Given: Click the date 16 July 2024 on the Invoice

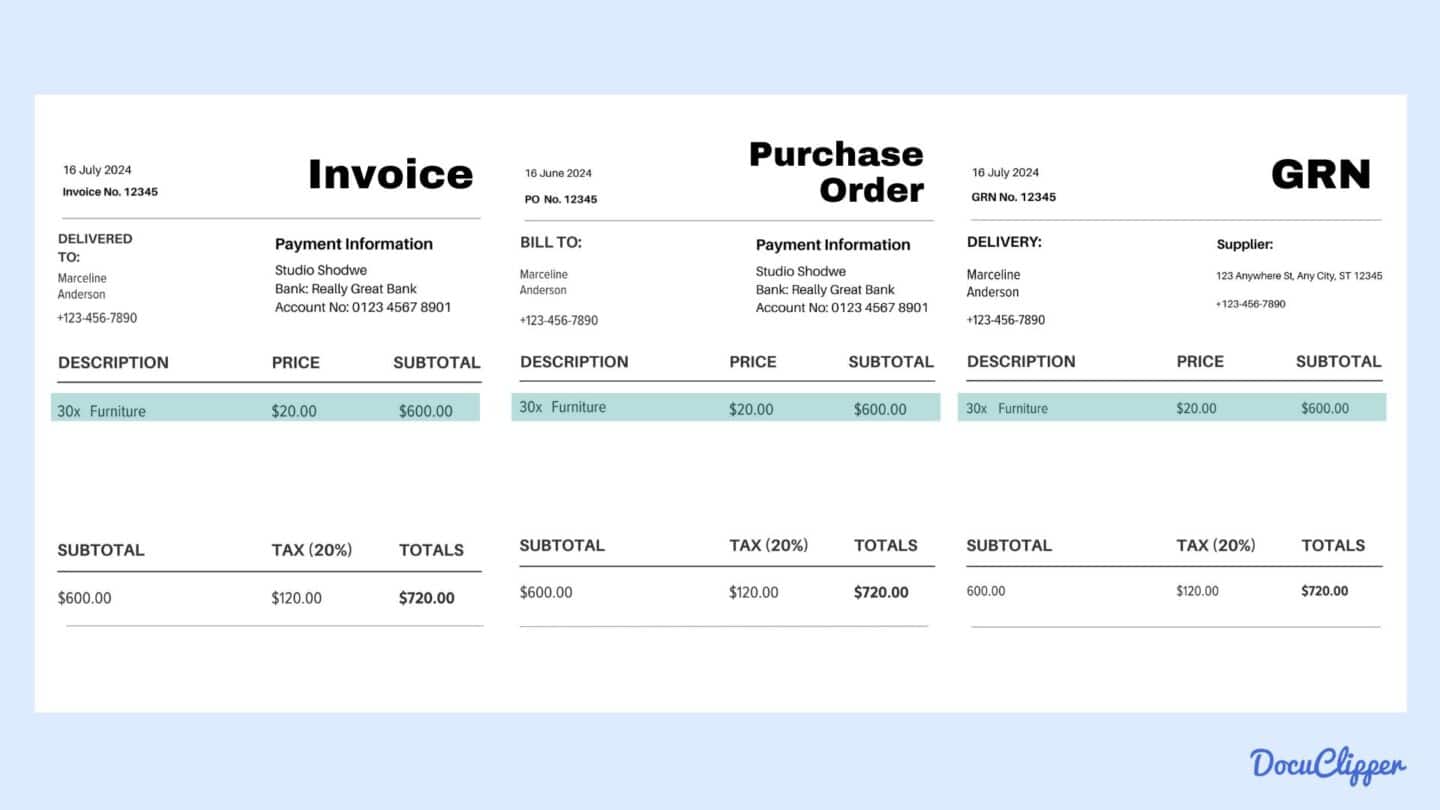Looking at the screenshot, I should pos(94,170).
